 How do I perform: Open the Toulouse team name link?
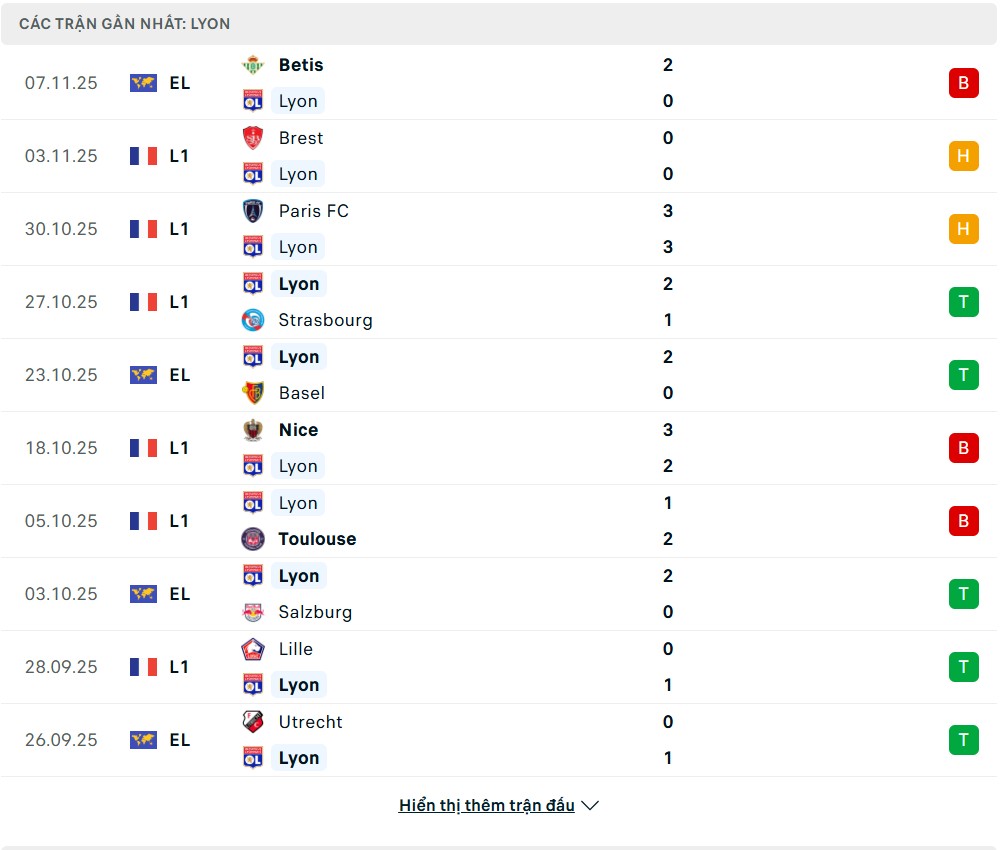[x=317, y=539]
